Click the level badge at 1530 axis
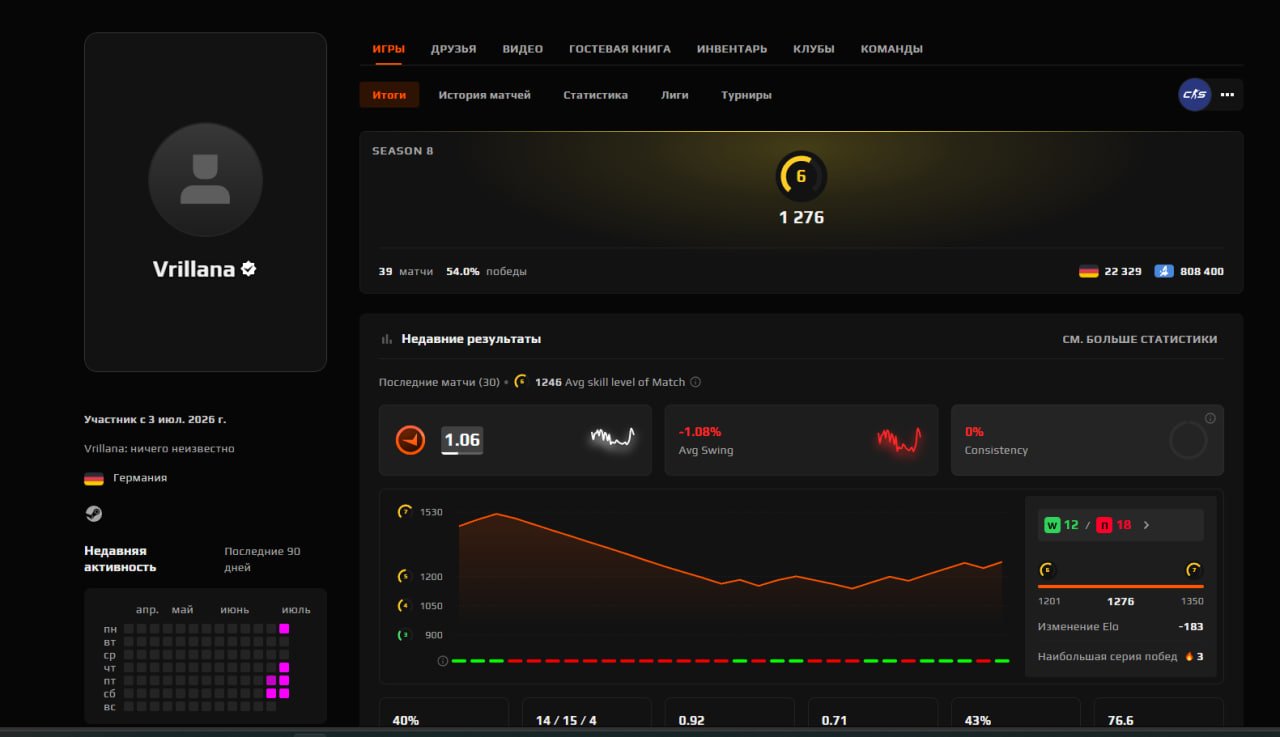The image size is (1280, 737). [404, 511]
